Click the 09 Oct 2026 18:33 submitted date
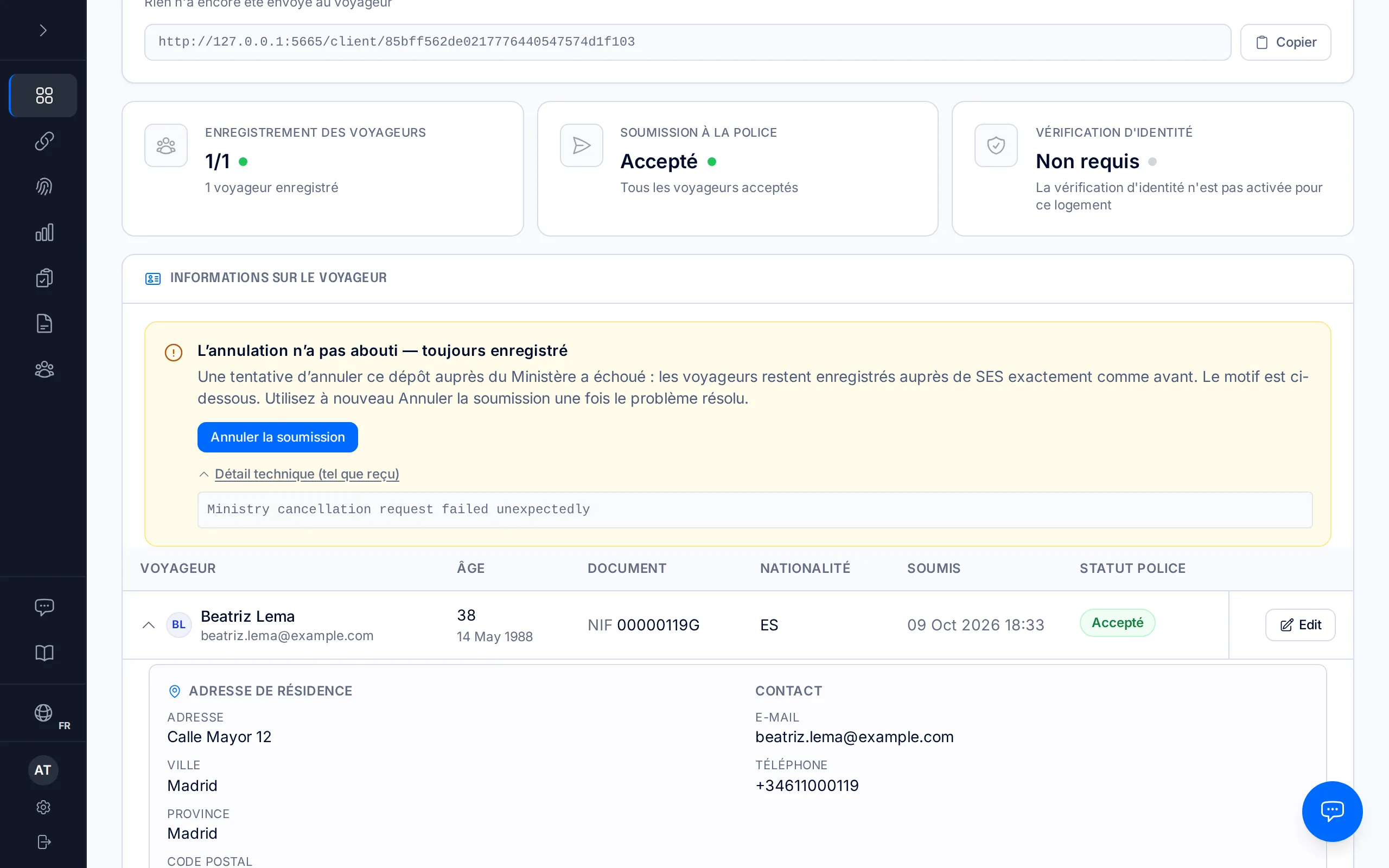Viewport: 1389px width, 868px height. (975, 624)
